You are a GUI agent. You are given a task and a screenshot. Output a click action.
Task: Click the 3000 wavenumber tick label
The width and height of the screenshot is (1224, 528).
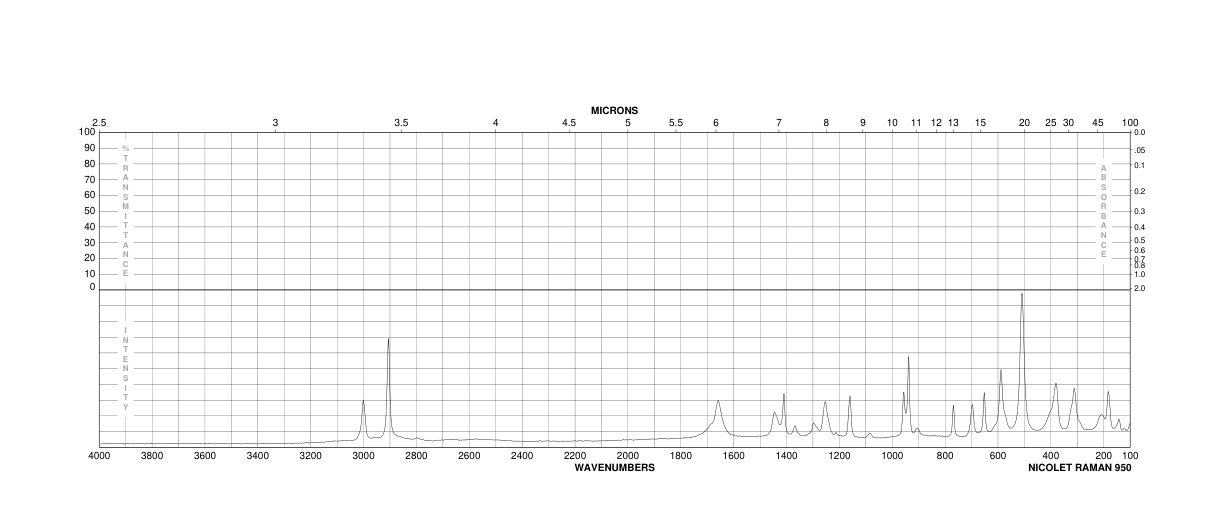point(363,456)
